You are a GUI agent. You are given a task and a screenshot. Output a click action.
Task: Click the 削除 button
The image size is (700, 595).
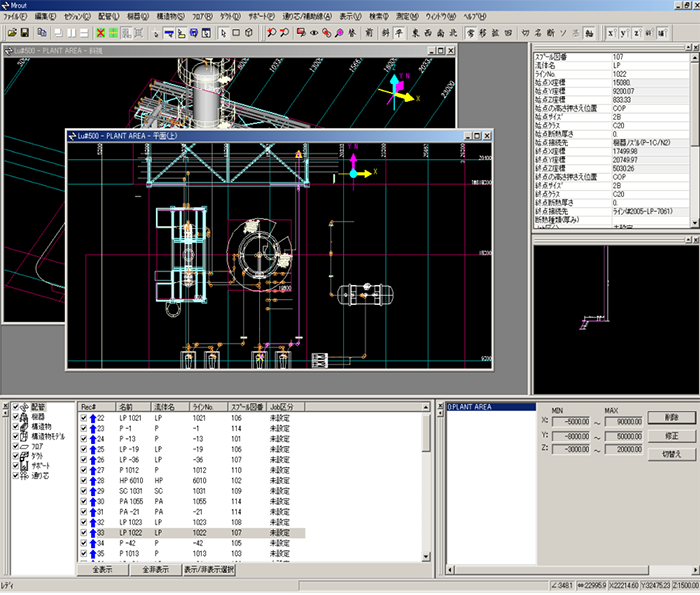tap(670, 417)
